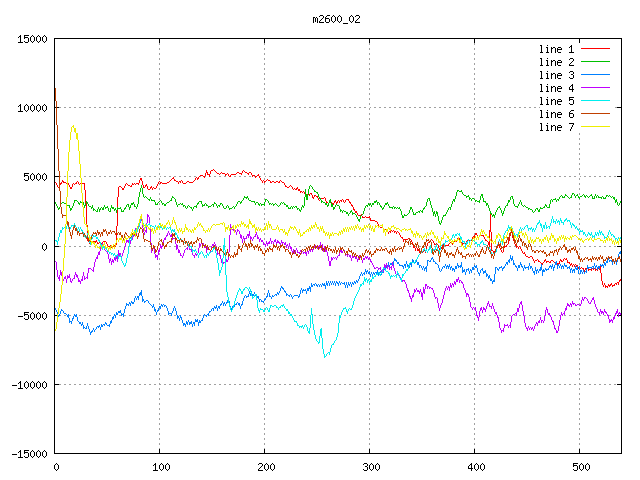Select the "line 1" legend label
The image size is (640, 480).
coord(556,49)
